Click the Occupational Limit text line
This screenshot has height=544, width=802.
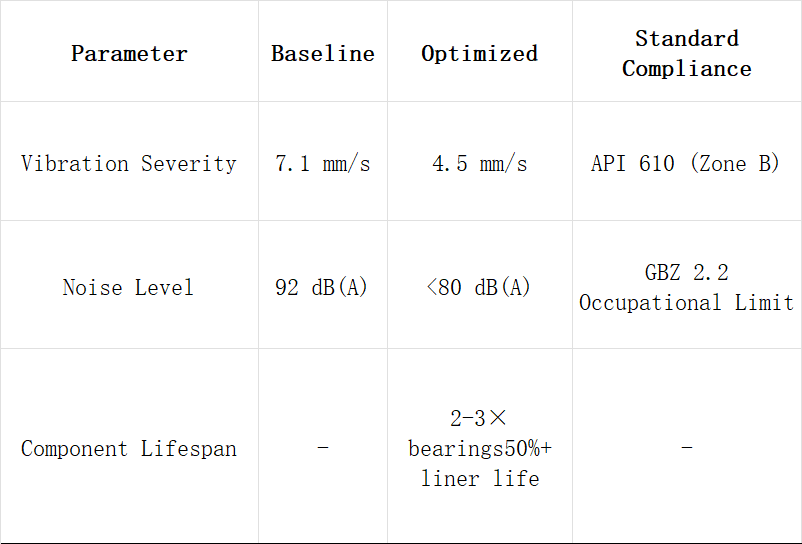pyautogui.click(x=686, y=303)
